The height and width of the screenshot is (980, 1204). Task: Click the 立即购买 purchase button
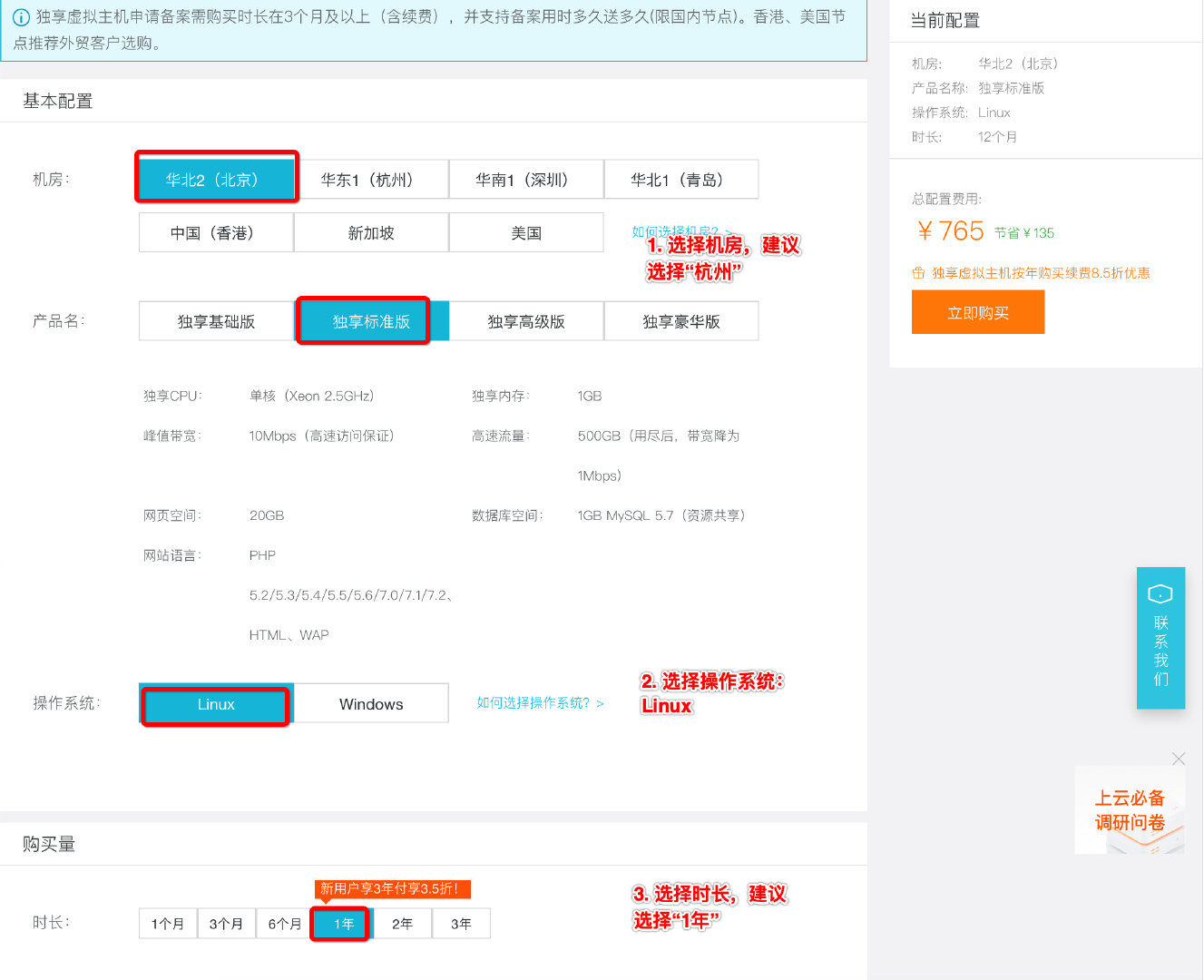pos(978,311)
